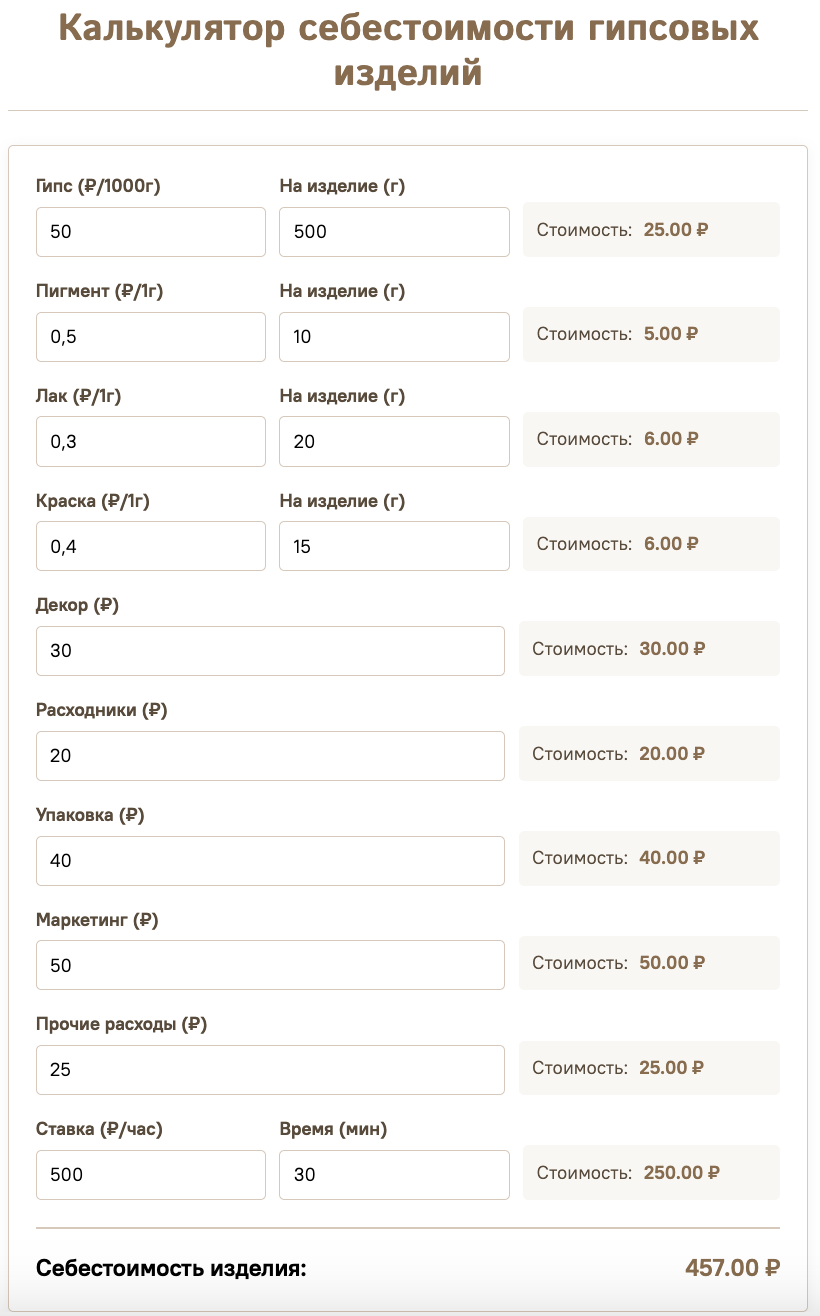Viewport: 820px width, 1316px height.
Task: Click the Декор cost input field
Action: [270, 651]
